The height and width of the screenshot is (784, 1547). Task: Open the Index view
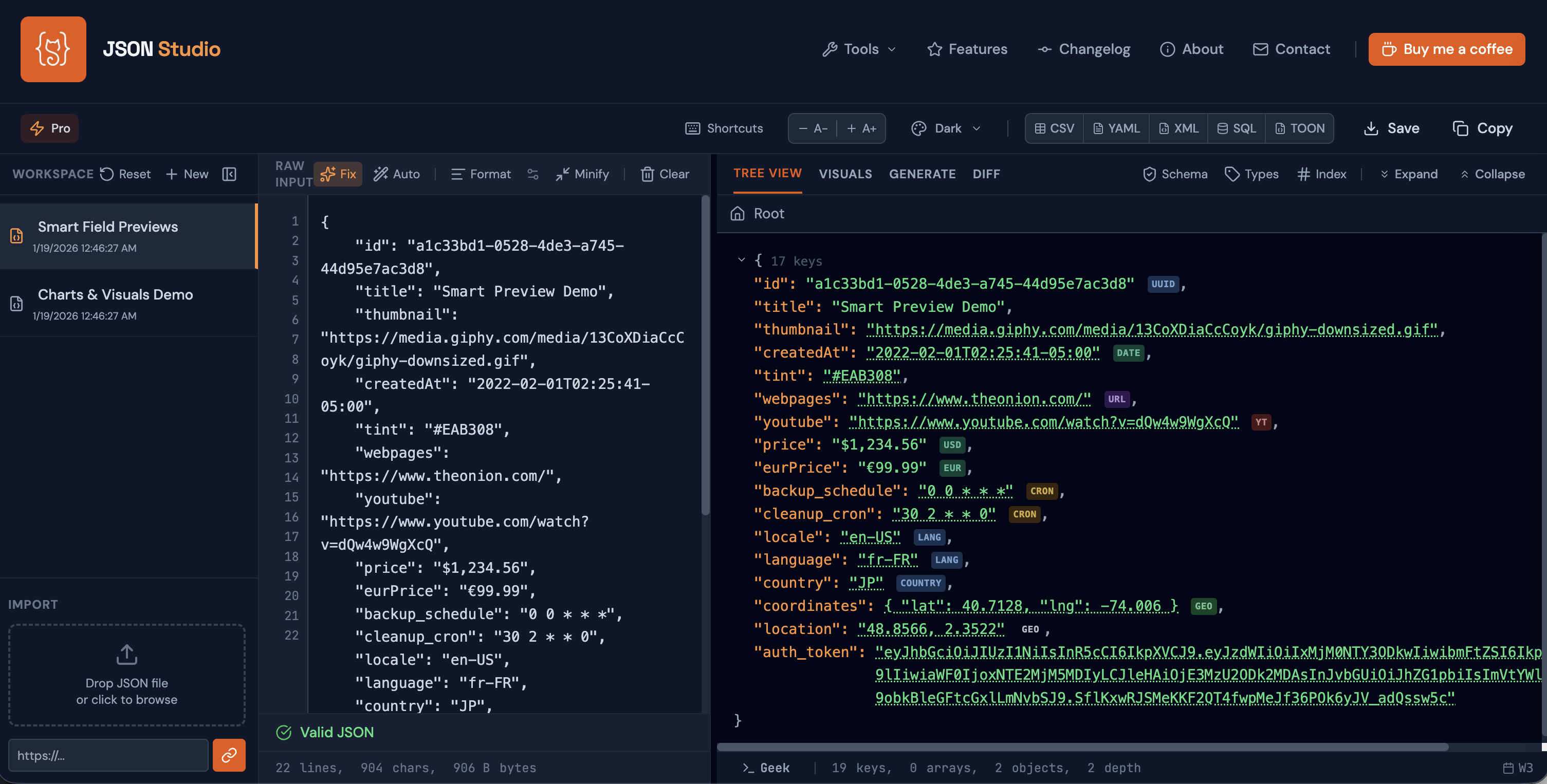(x=1322, y=174)
